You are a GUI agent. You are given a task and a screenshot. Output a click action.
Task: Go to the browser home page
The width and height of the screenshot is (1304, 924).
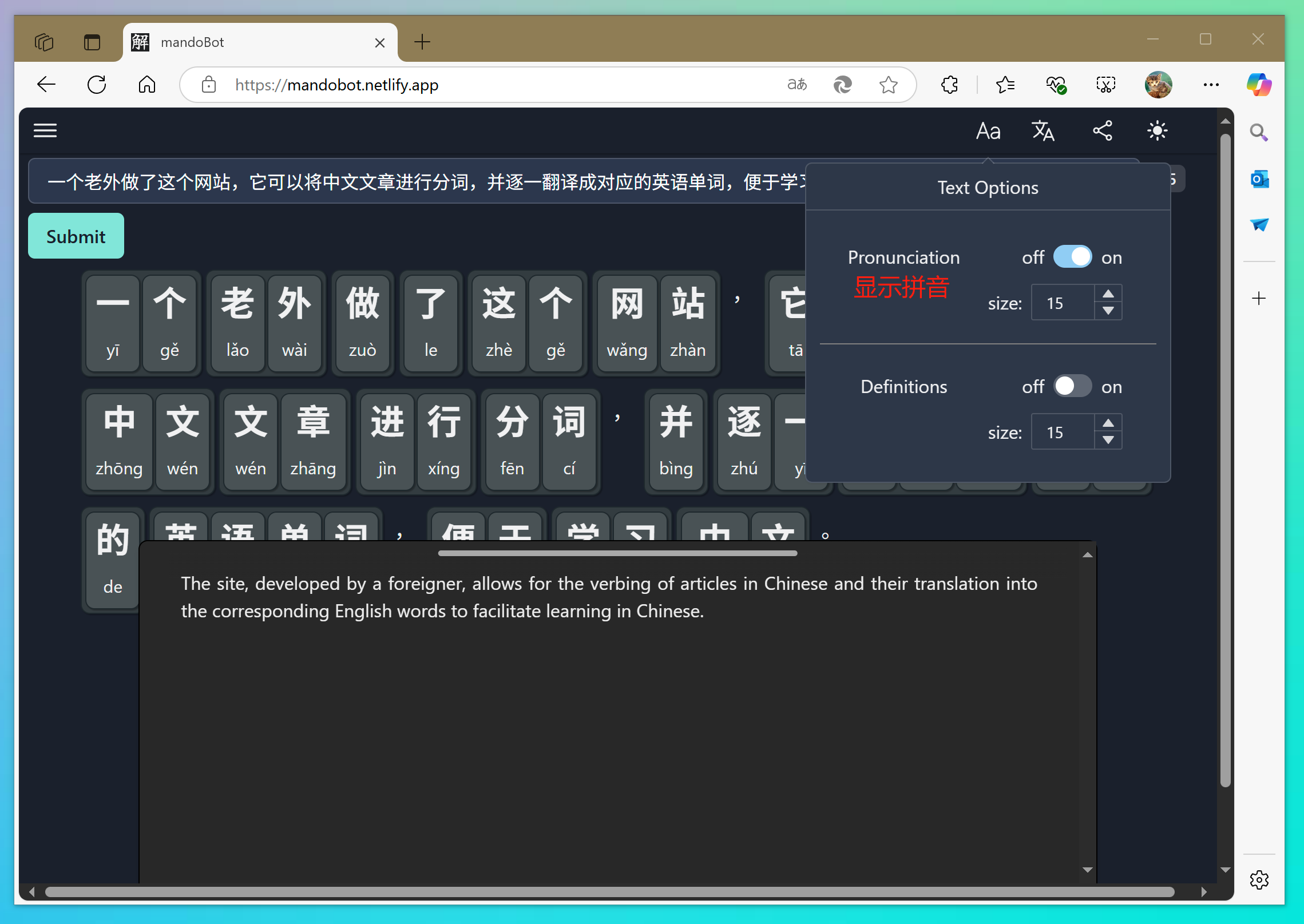(x=147, y=85)
